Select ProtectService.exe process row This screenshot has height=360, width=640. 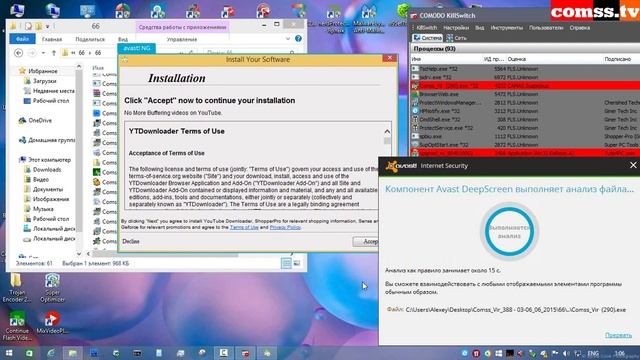(525, 128)
